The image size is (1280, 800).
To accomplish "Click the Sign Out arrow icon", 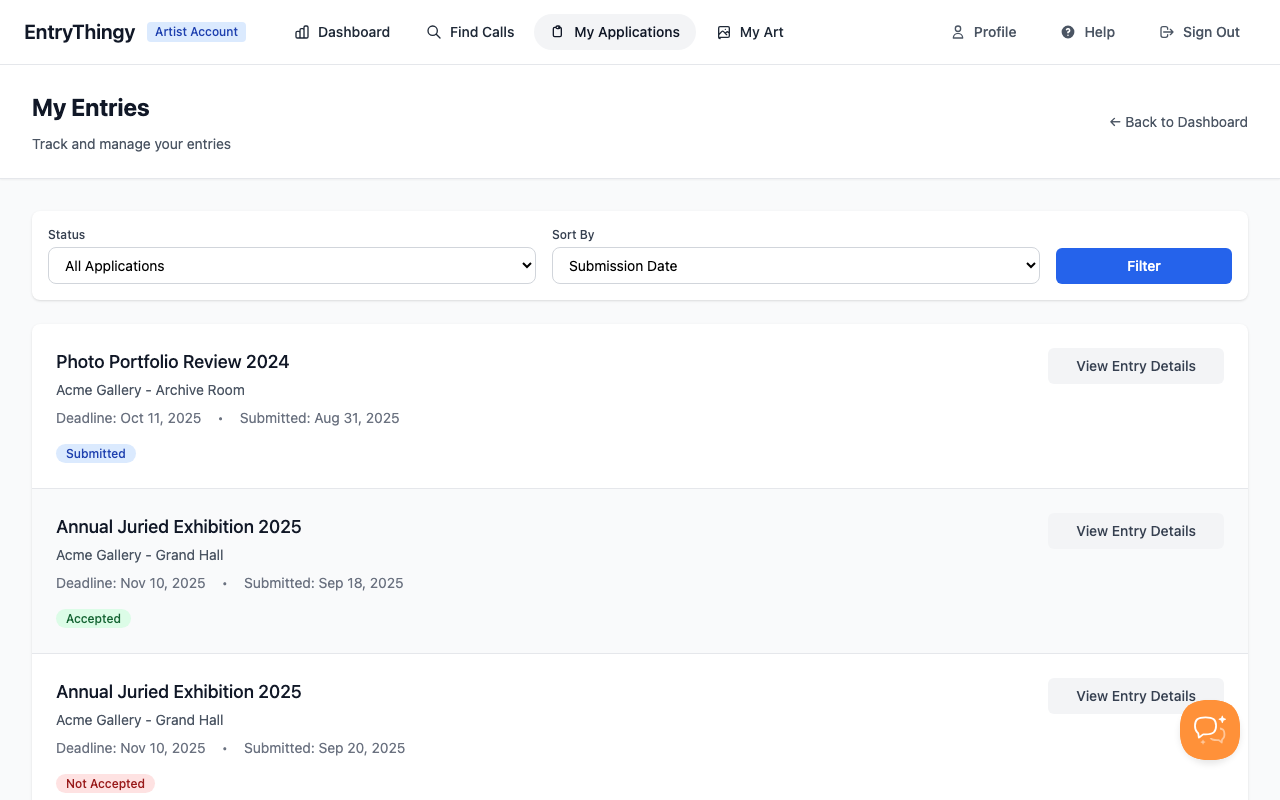I will tap(1166, 32).
